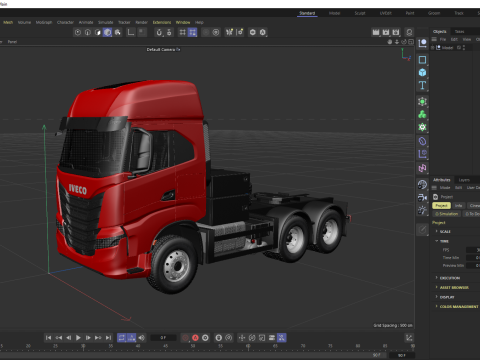Open the MoGraph menu

44,22
